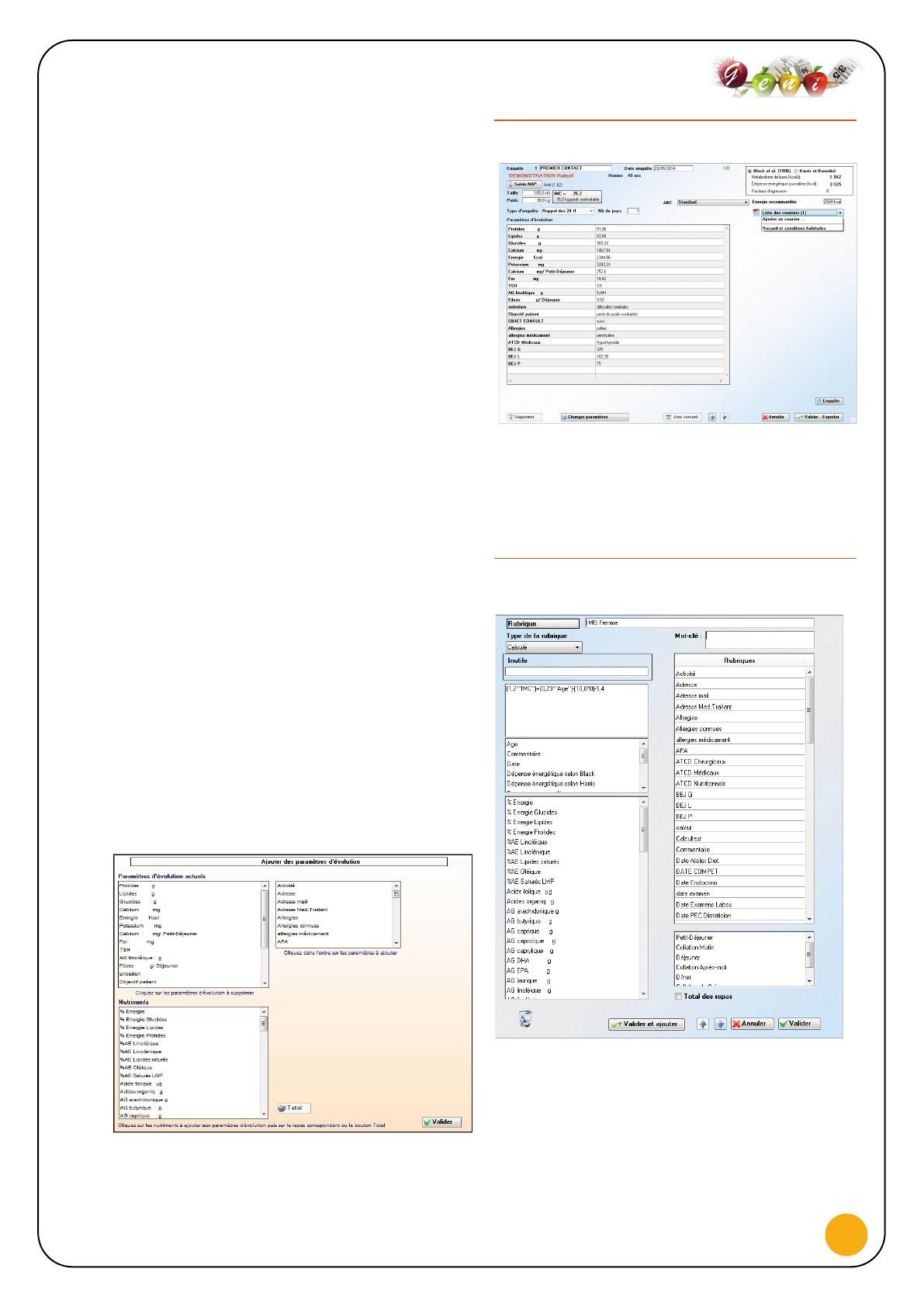Click the formula text area in Rubrique dialog

[576, 709]
